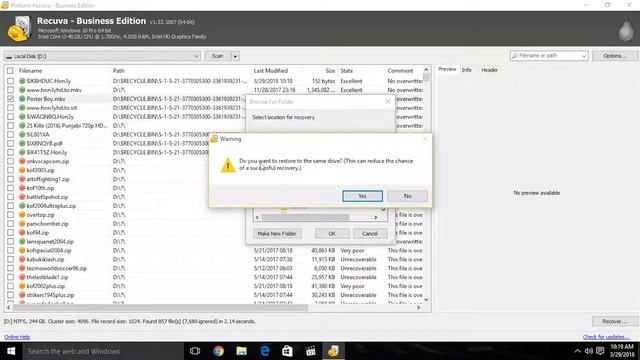The width and height of the screenshot is (640, 360).
Task: Open the Check for updates link
Action: (606, 337)
